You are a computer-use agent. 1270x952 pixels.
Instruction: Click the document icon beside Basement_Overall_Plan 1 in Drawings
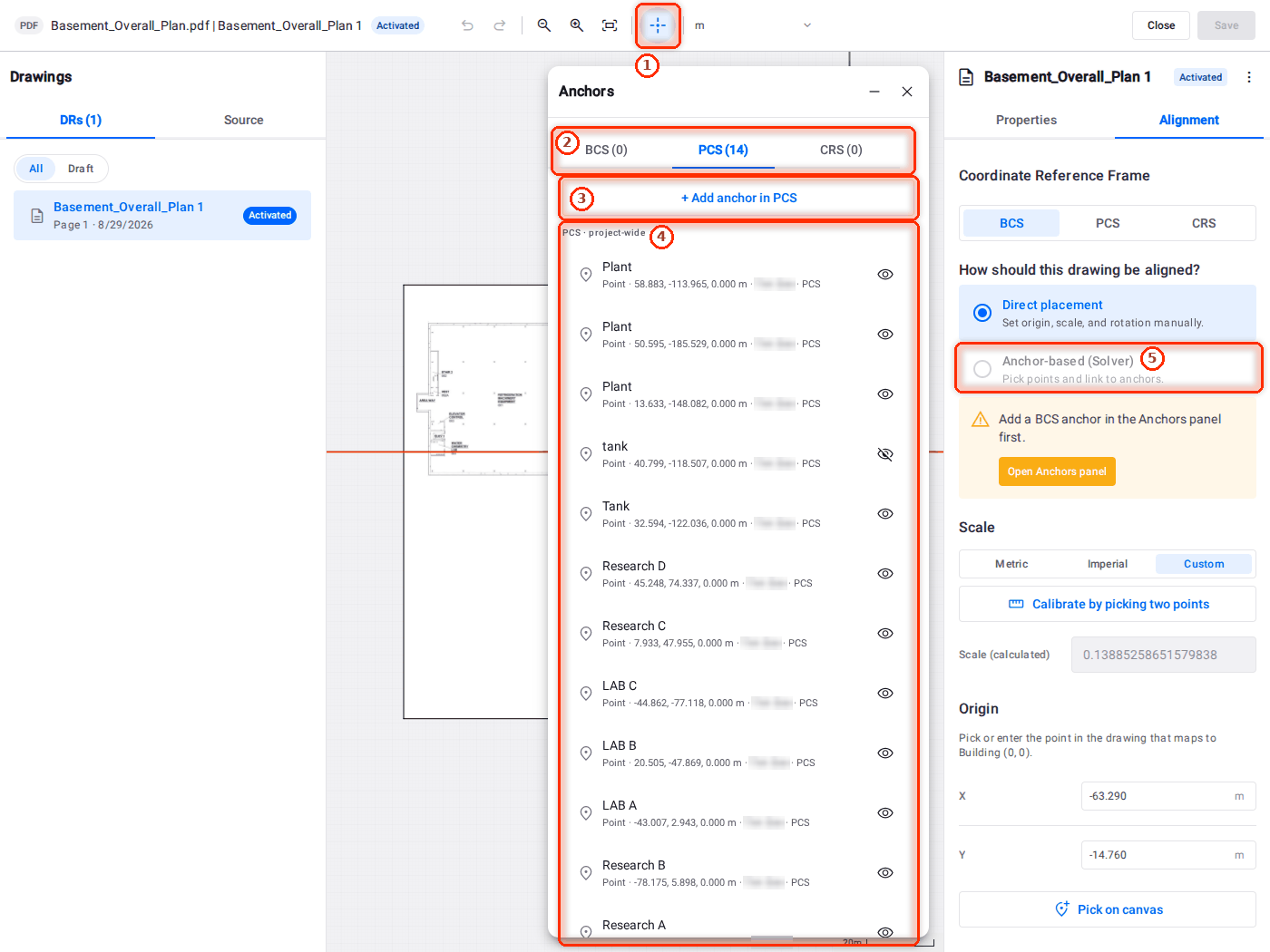37,216
